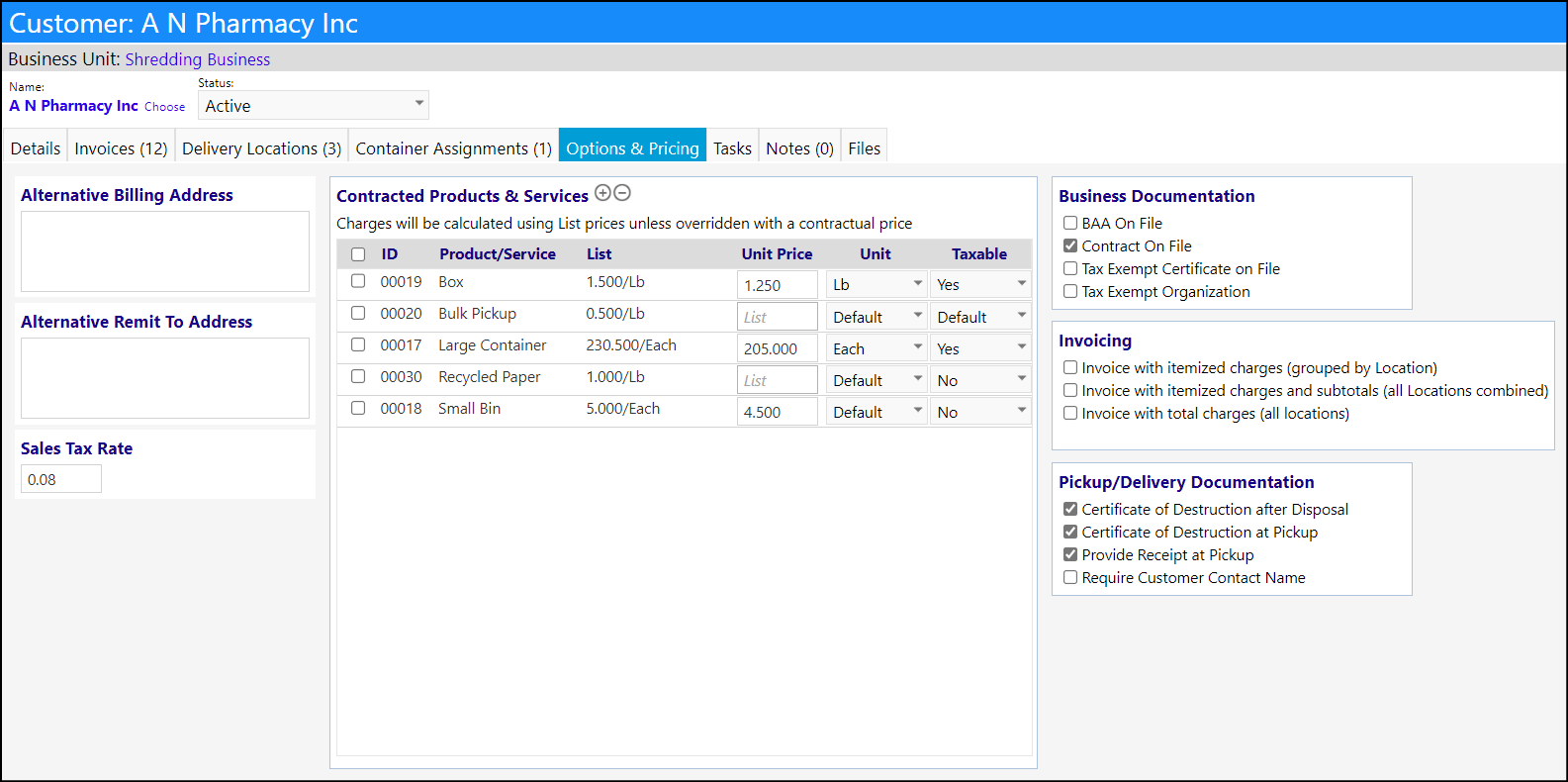Viewport: 1568px width, 782px height.
Task: Edit Large Container unit price 205.000
Action: 778,348
